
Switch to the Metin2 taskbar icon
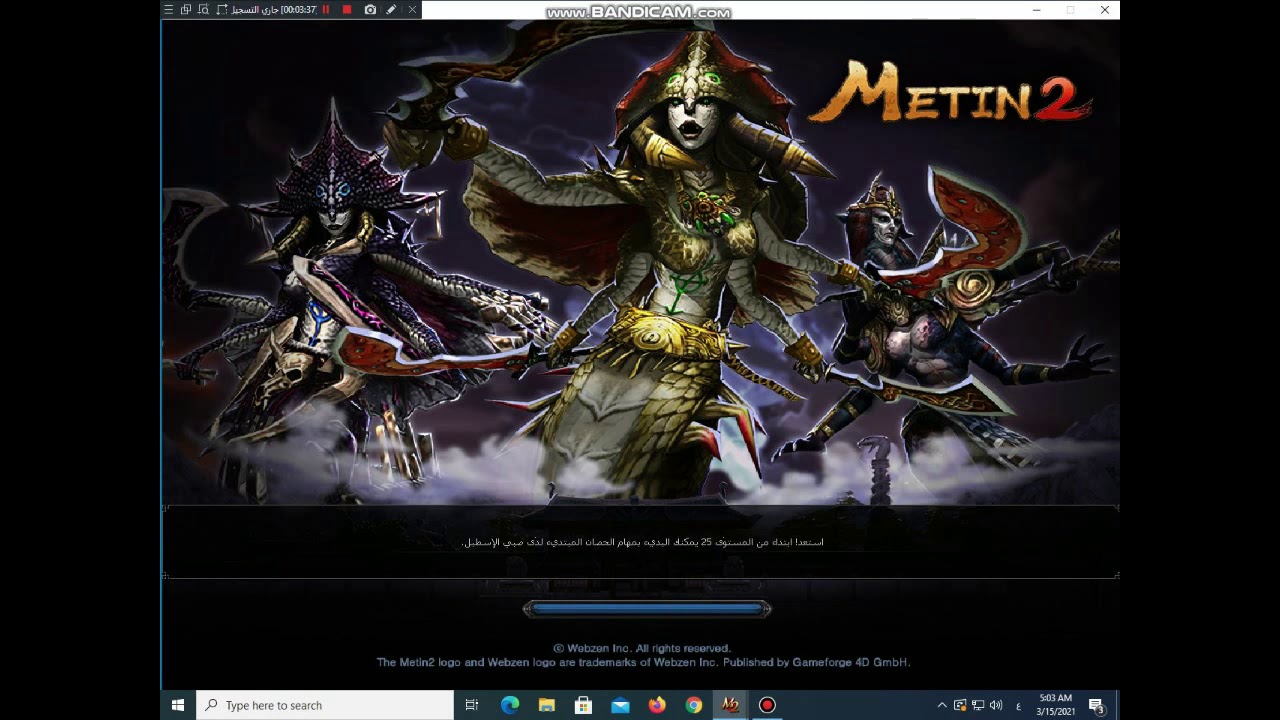[730, 705]
